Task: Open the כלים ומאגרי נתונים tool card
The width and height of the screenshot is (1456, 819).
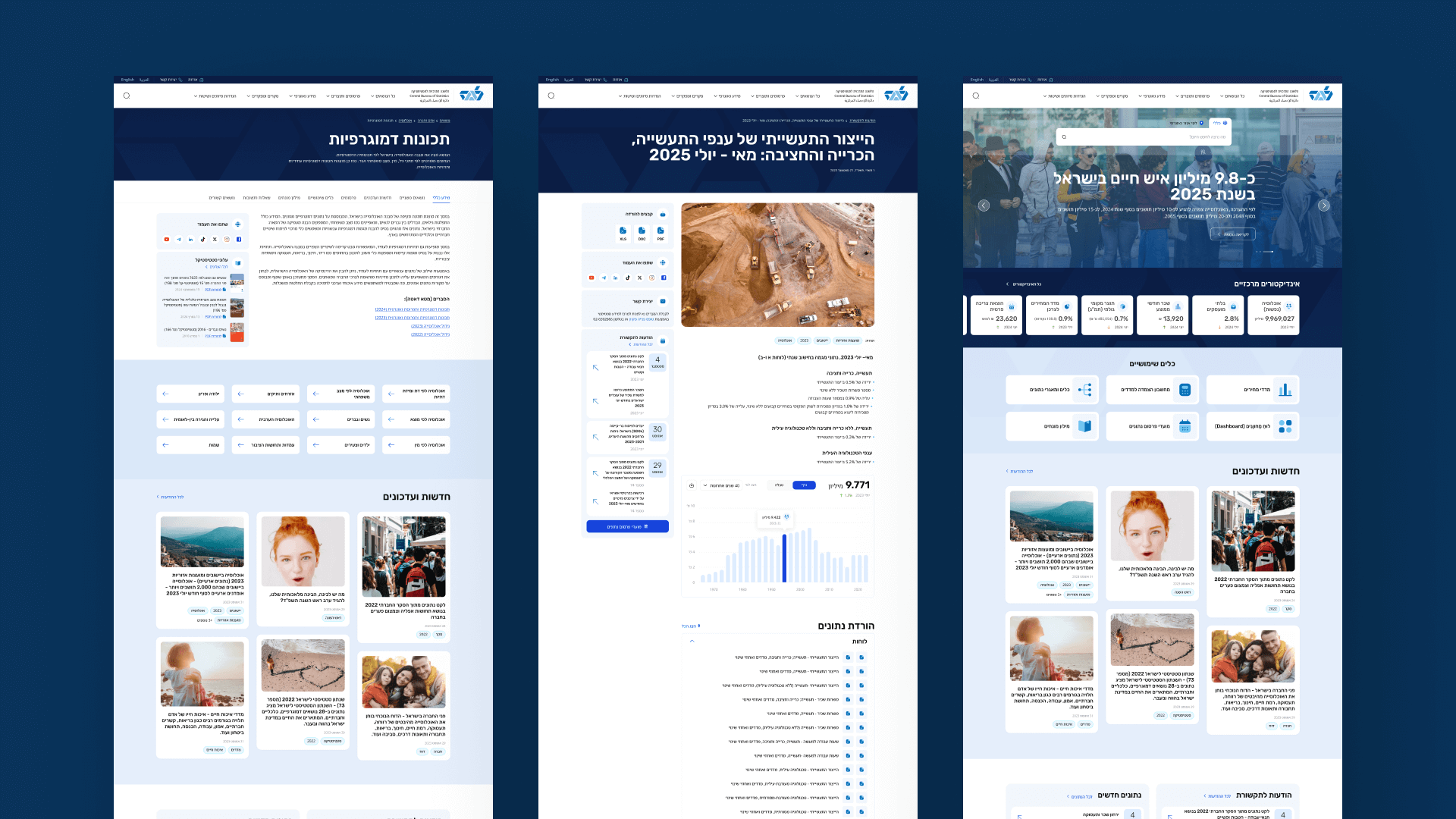Action: coord(1053,390)
